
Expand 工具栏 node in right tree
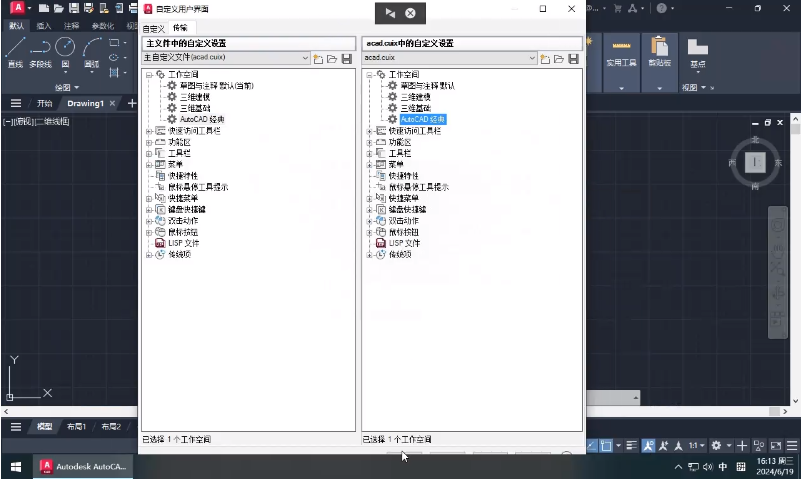(369, 154)
